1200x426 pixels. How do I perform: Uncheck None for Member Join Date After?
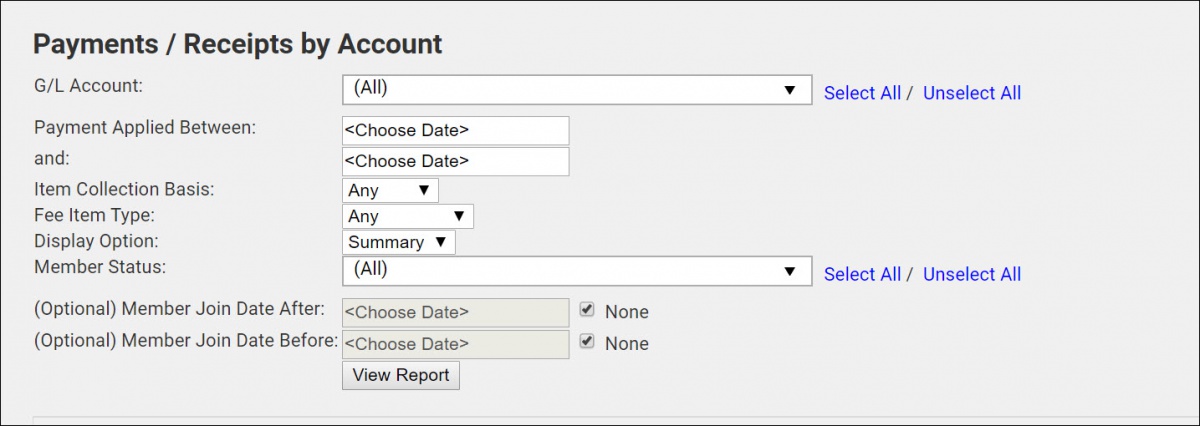click(x=588, y=311)
